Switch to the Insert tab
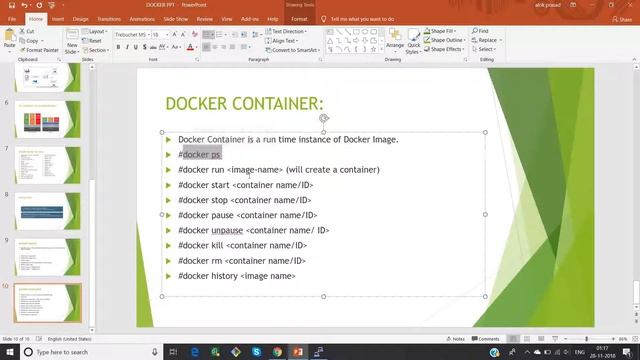Viewport: 640px width, 360px height. click(x=58, y=19)
